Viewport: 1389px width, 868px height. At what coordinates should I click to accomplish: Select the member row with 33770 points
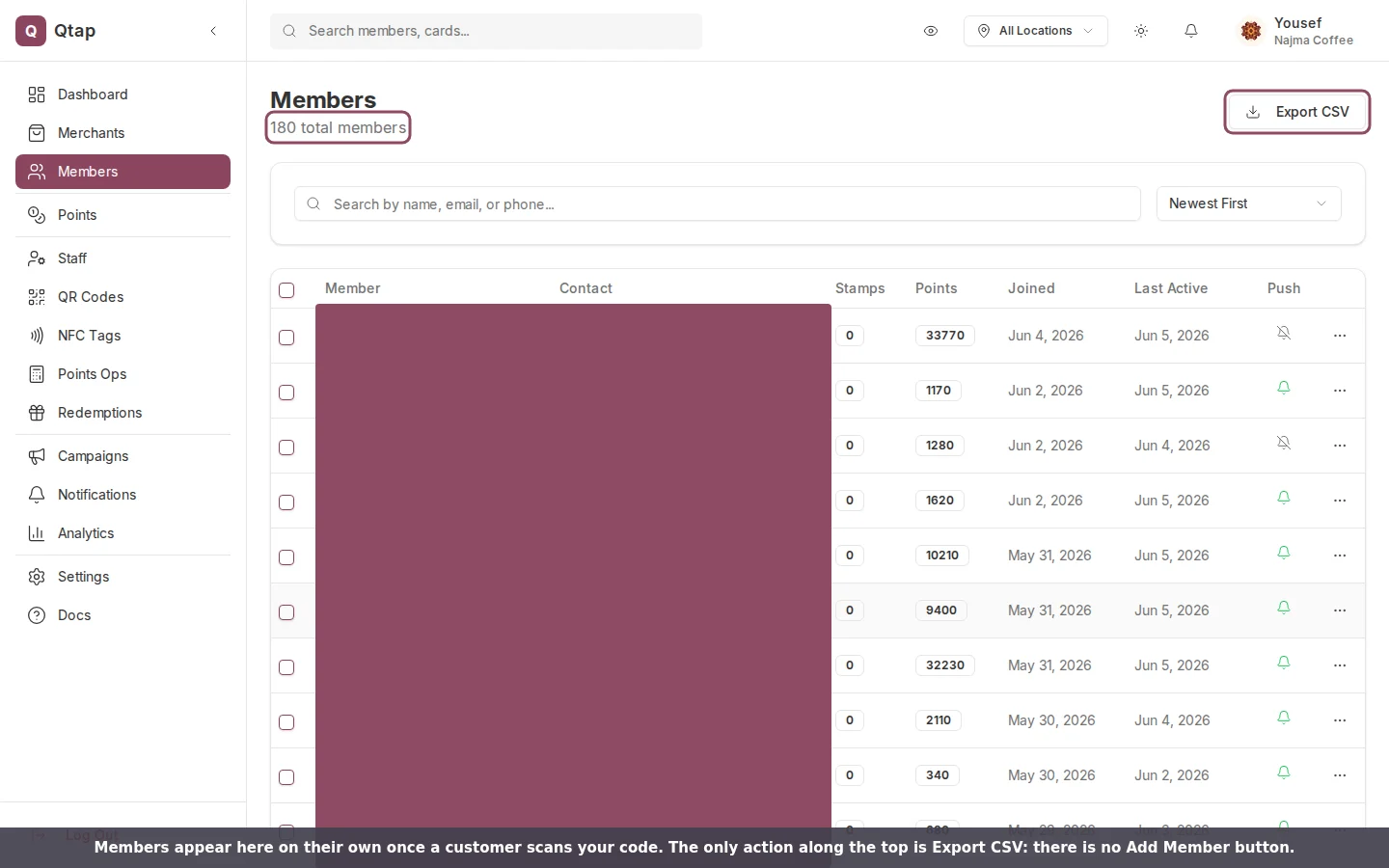(286, 338)
